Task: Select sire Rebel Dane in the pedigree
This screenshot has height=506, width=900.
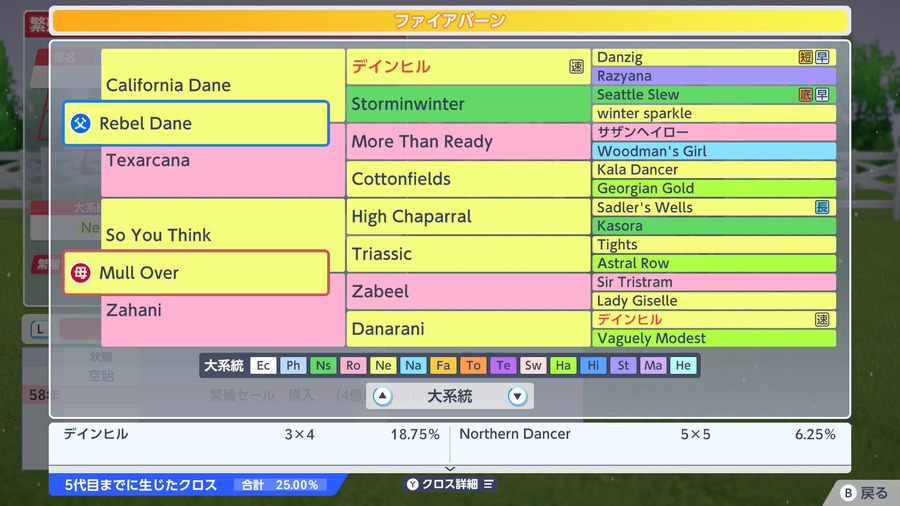Action: [x=196, y=123]
